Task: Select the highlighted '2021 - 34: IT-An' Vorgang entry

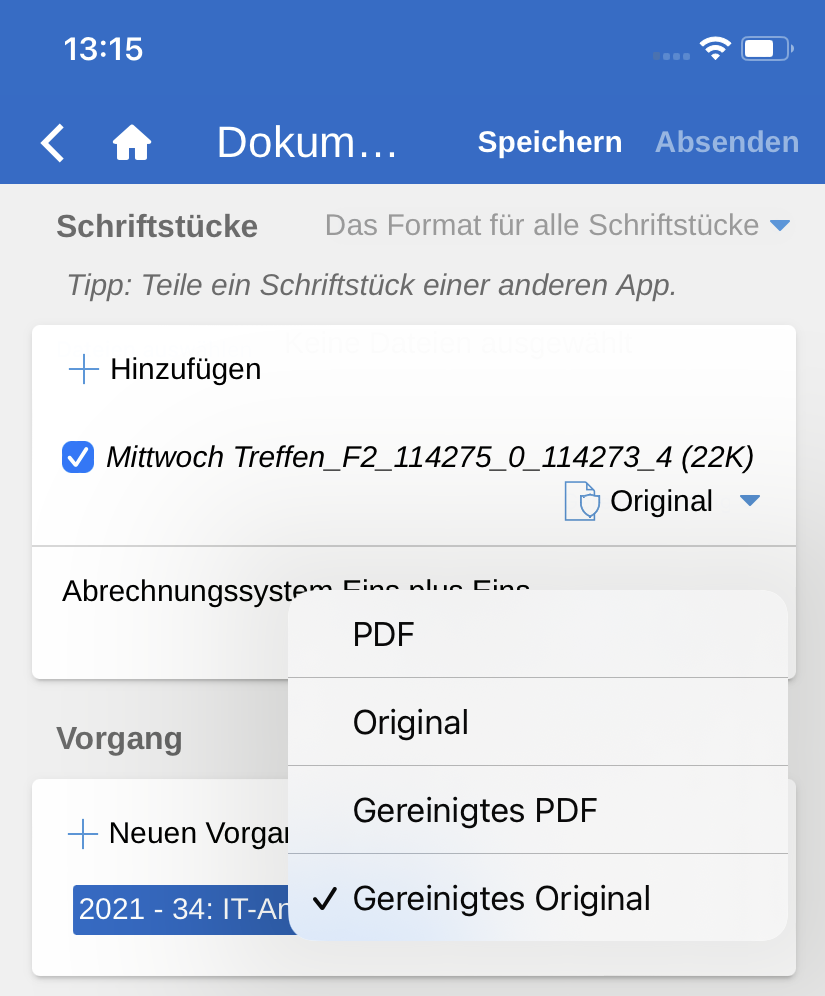Action: coord(180,908)
